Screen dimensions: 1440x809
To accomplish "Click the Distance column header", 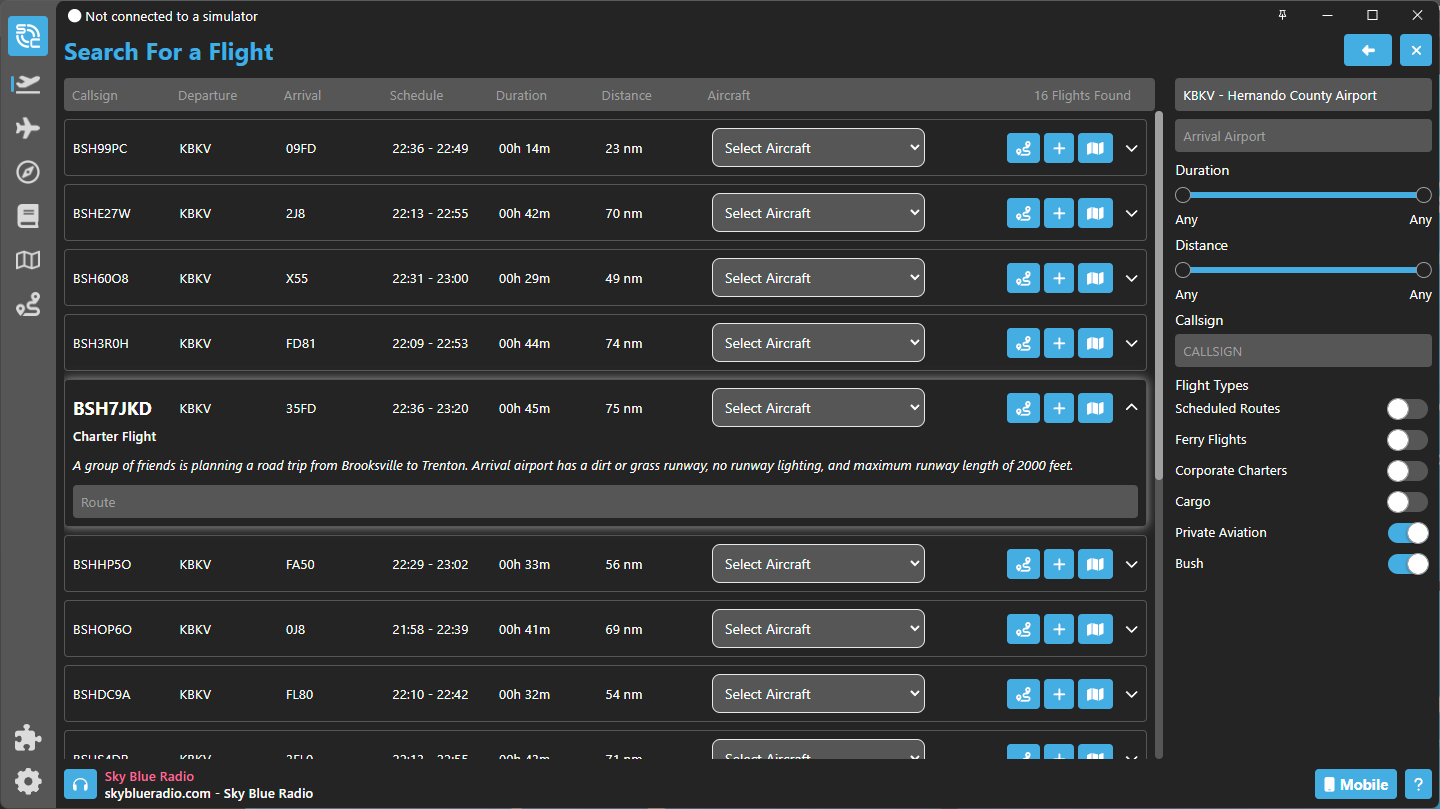I will point(626,96).
